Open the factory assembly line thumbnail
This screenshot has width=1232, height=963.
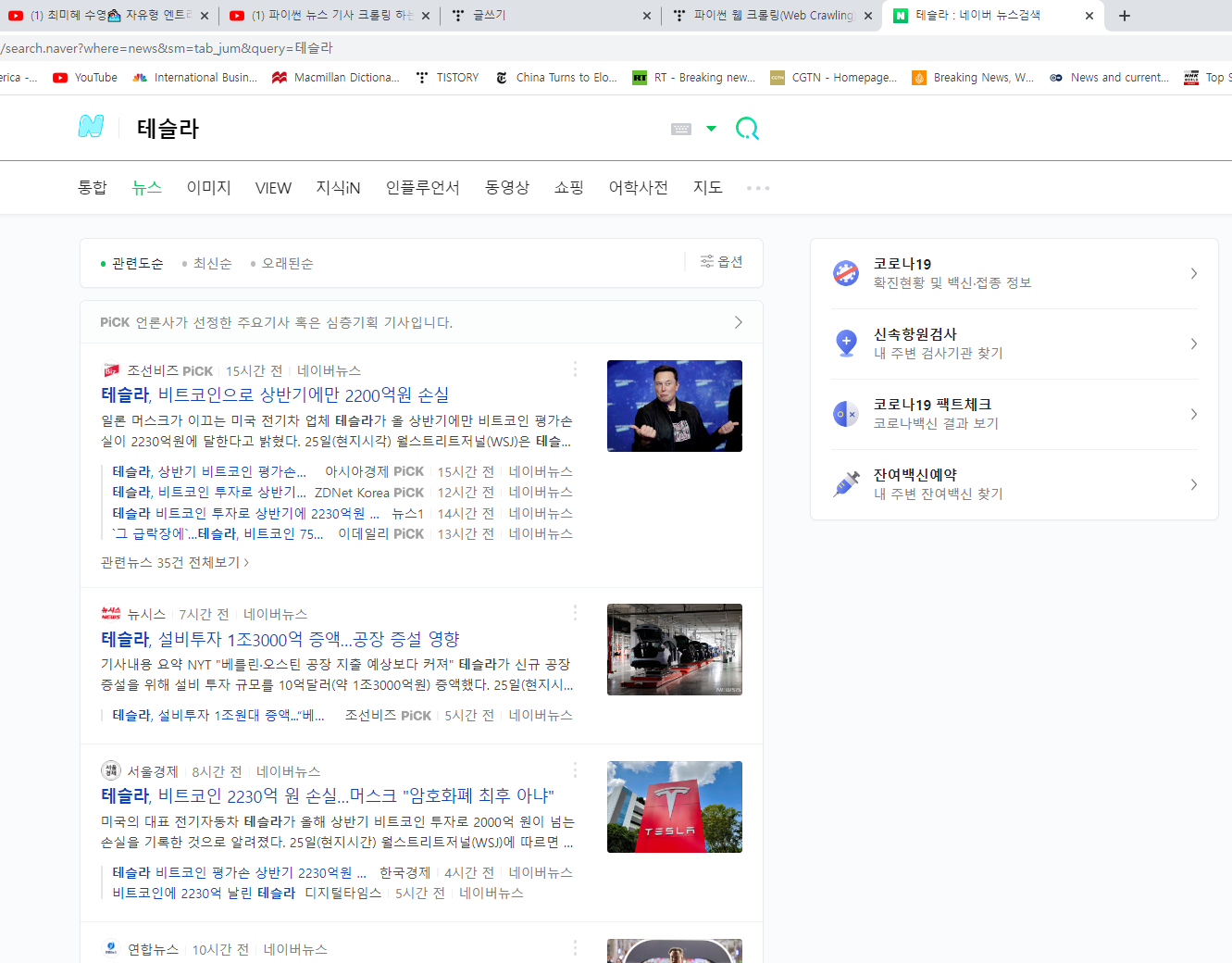click(x=675, y=649)
